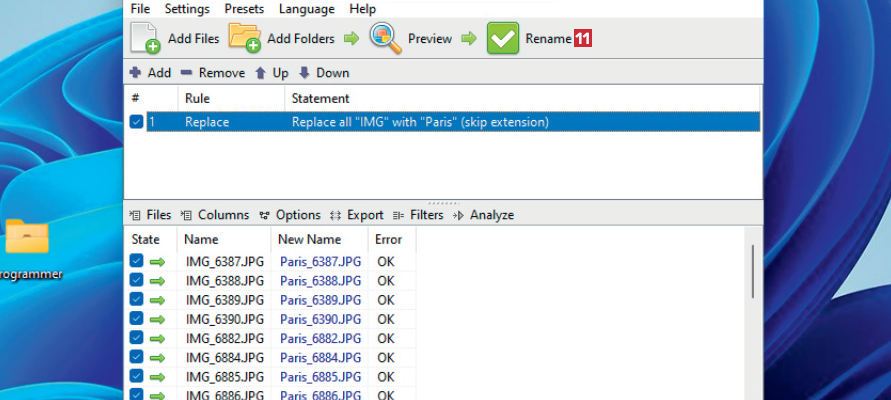Image resolution: width=891 pixels, height=400 pixels.
Task: Click the minus Remove rule icon
Action: [x=187, y=73]
